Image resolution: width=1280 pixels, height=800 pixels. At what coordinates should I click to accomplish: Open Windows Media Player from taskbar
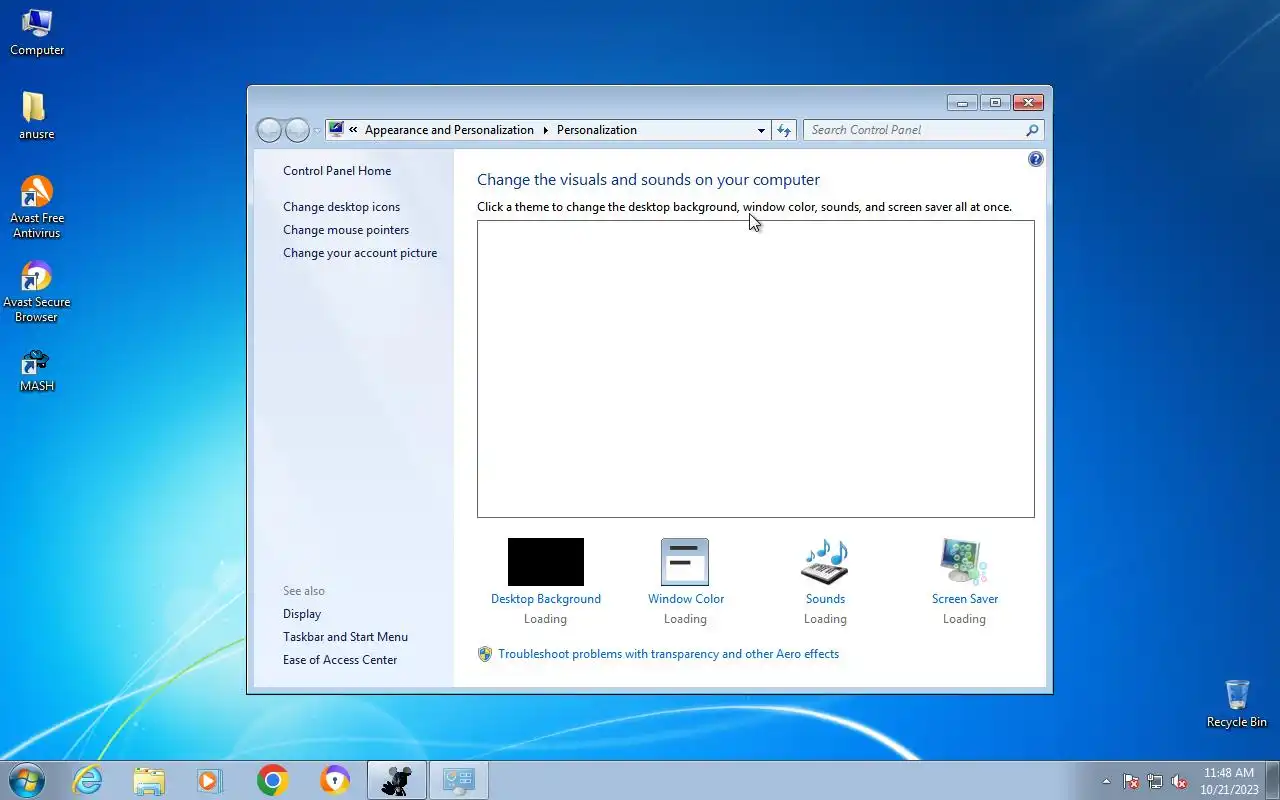[210, 781]
